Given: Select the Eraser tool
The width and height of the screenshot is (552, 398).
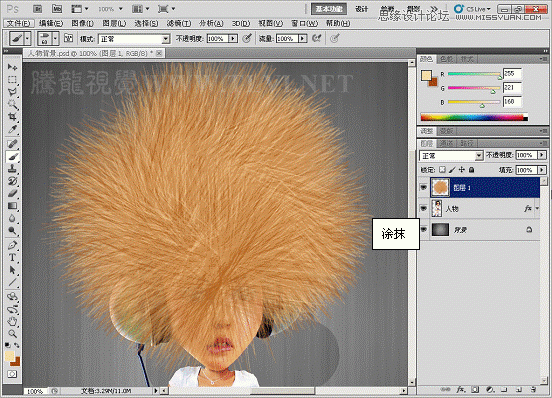Looking at the screenshot, I should coord(12,193).
